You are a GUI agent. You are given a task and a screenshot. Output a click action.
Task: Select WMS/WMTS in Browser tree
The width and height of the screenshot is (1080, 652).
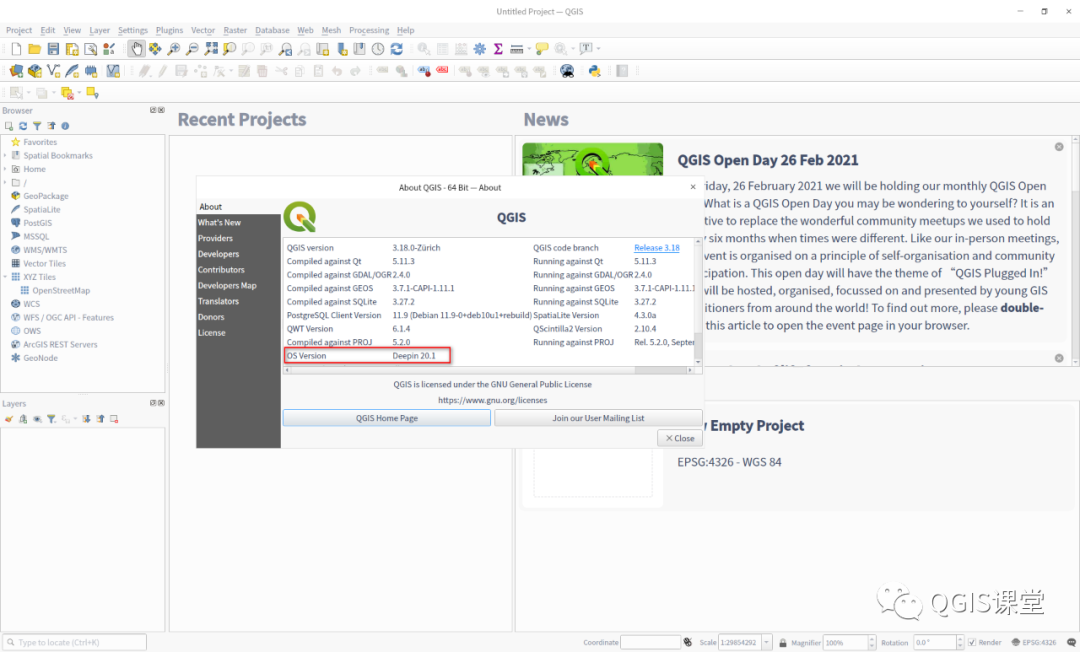[45, 250]
